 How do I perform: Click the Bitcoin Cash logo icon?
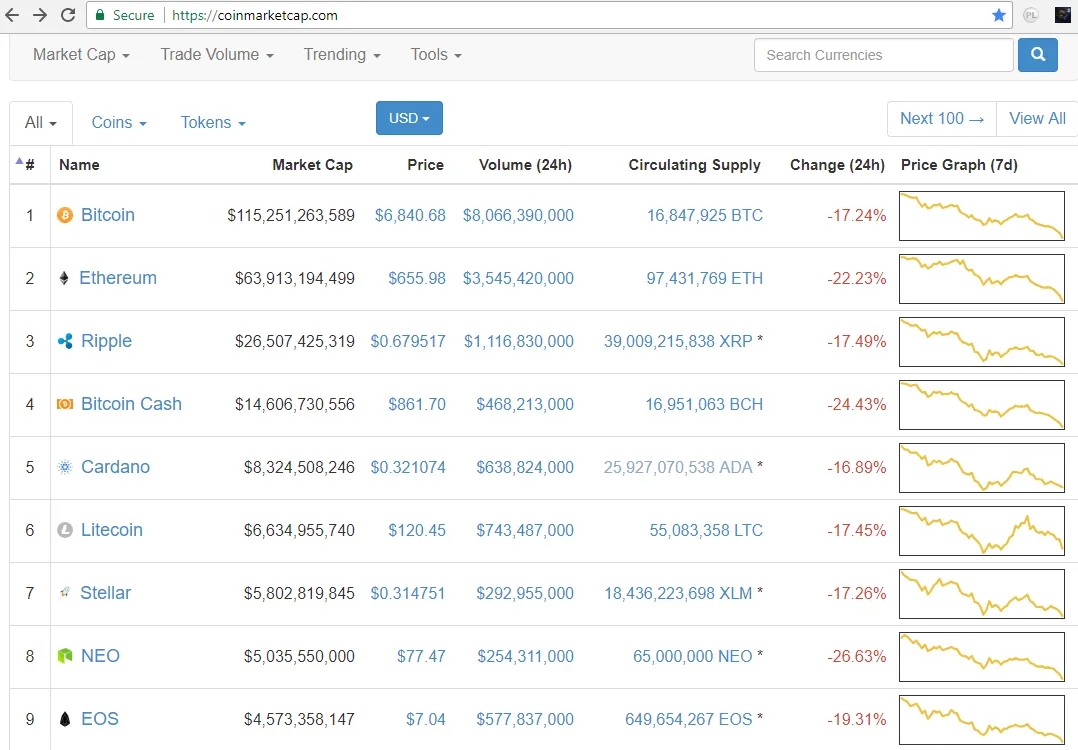pos(65,404)
